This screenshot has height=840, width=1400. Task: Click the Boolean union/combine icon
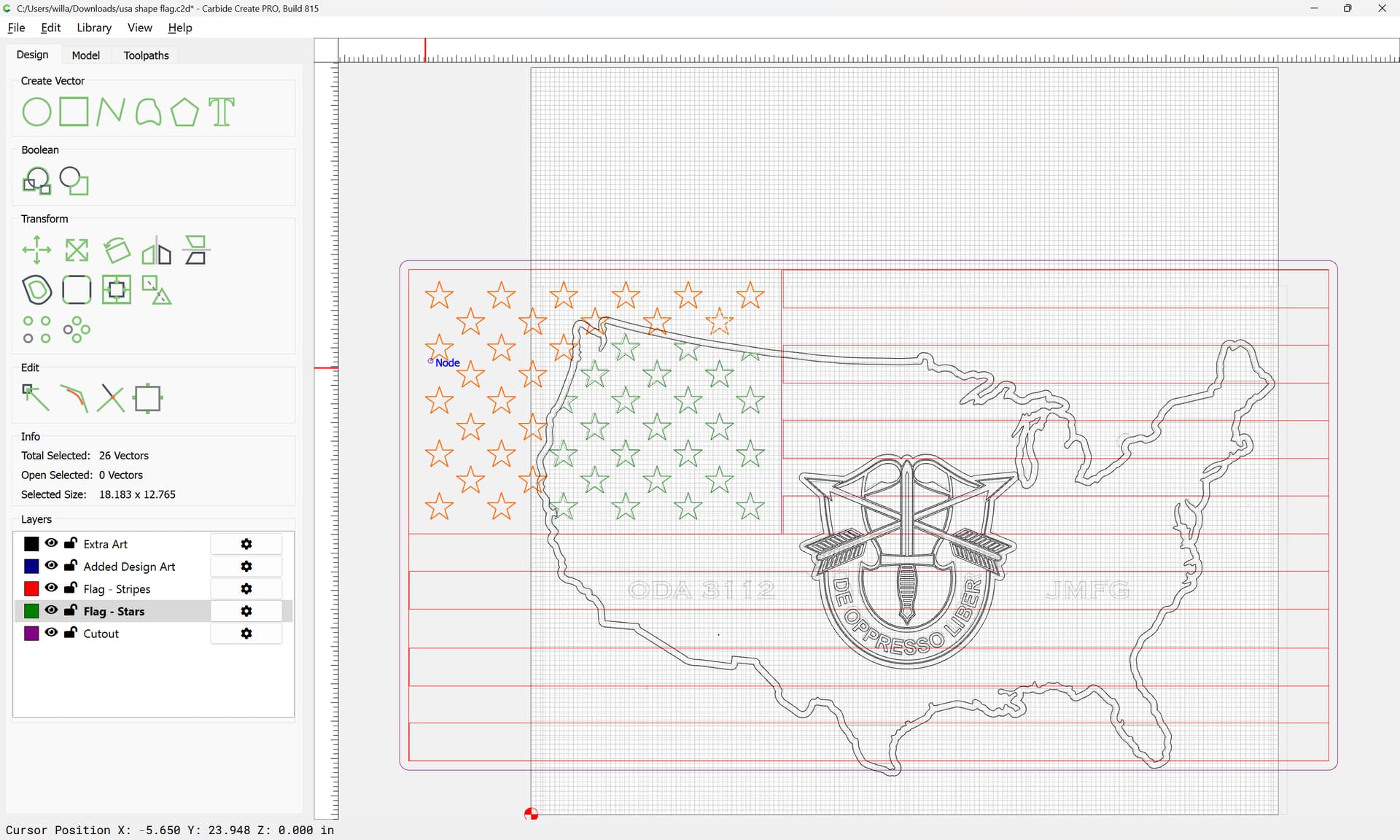[36, 181]
